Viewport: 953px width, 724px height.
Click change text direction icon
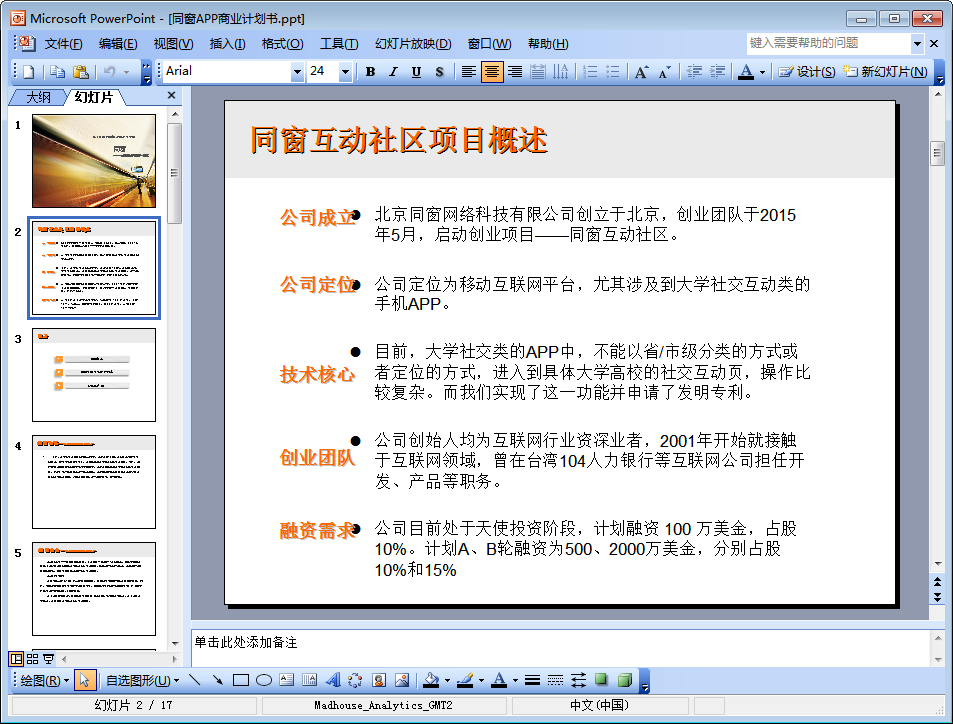click(560, 72)
